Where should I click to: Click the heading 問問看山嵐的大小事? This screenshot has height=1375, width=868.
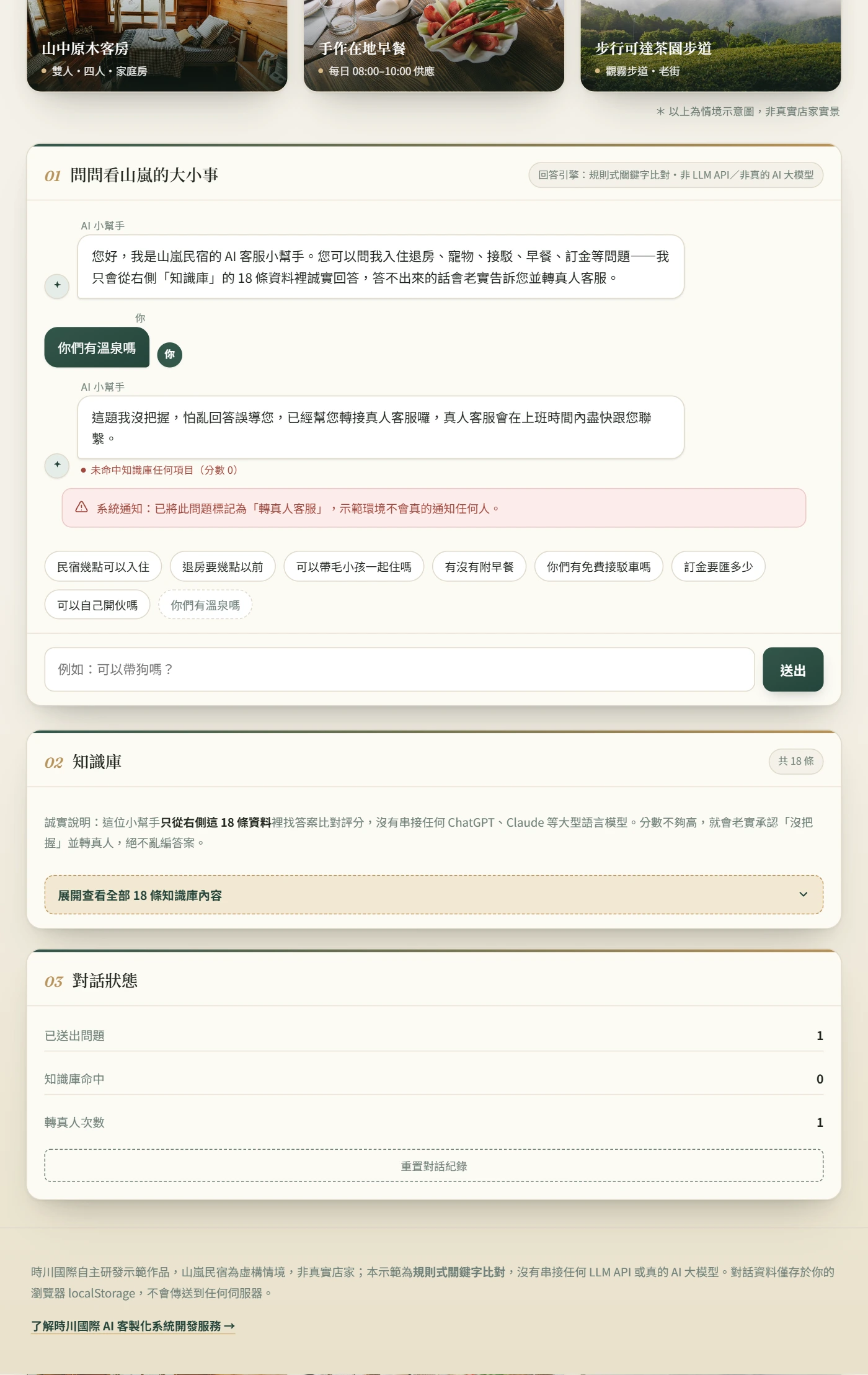(x=144, y=176)
